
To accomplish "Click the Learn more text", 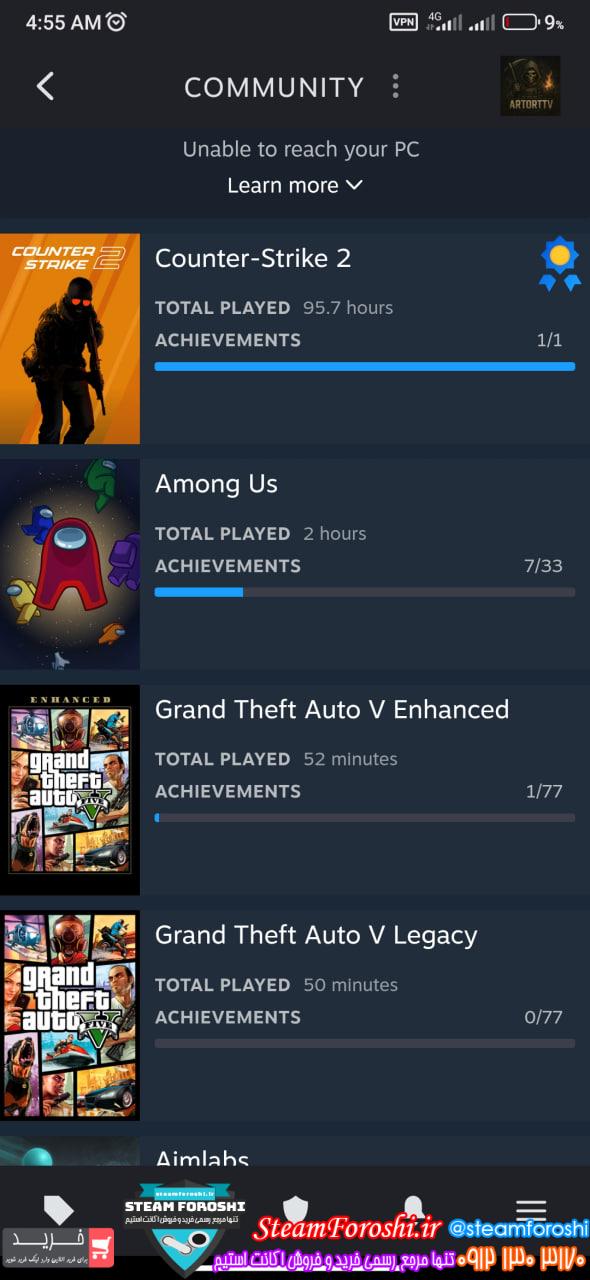I will pos(283,185).
